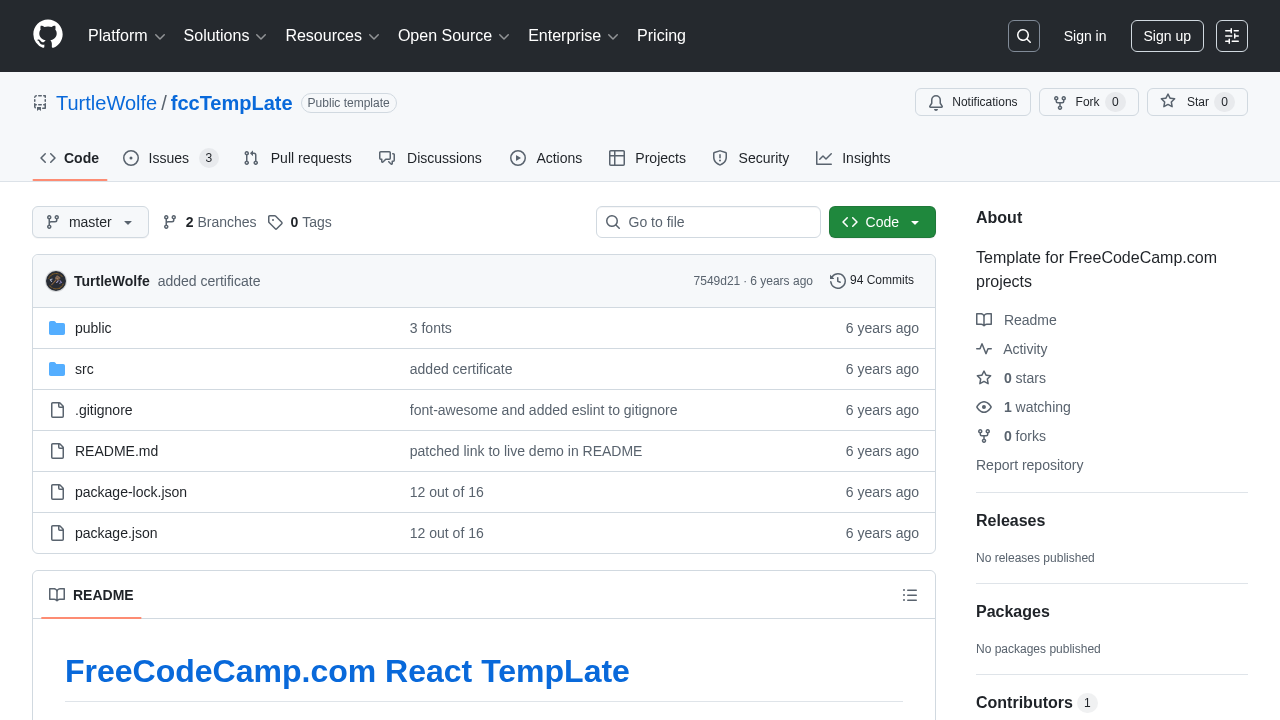
Task: Click the search icon in the header
Action: click(x=1023, y=36)
